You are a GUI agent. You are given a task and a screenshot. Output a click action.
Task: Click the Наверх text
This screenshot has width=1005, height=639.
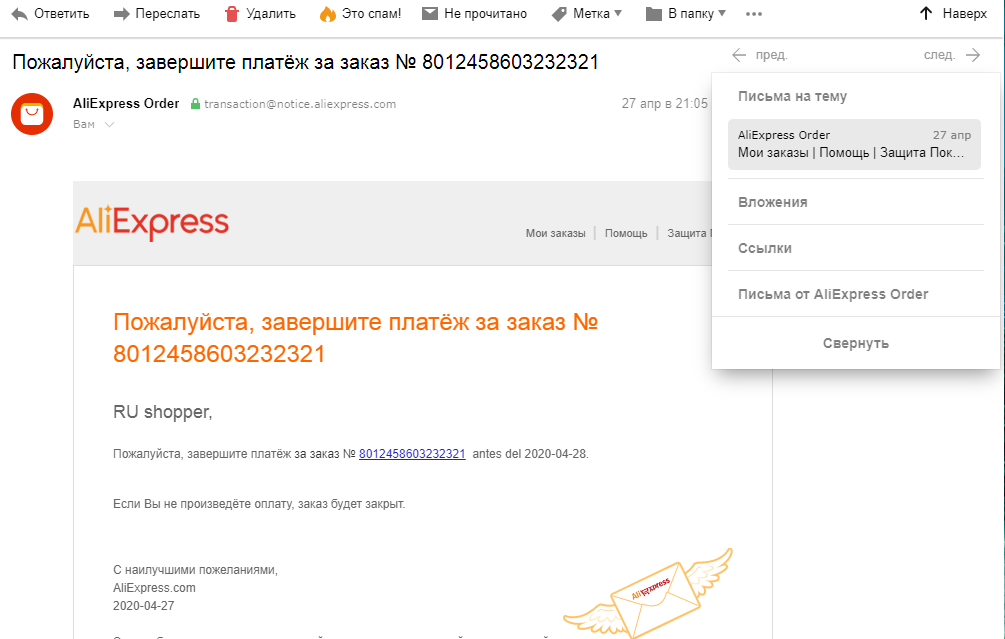click(965, 13)
